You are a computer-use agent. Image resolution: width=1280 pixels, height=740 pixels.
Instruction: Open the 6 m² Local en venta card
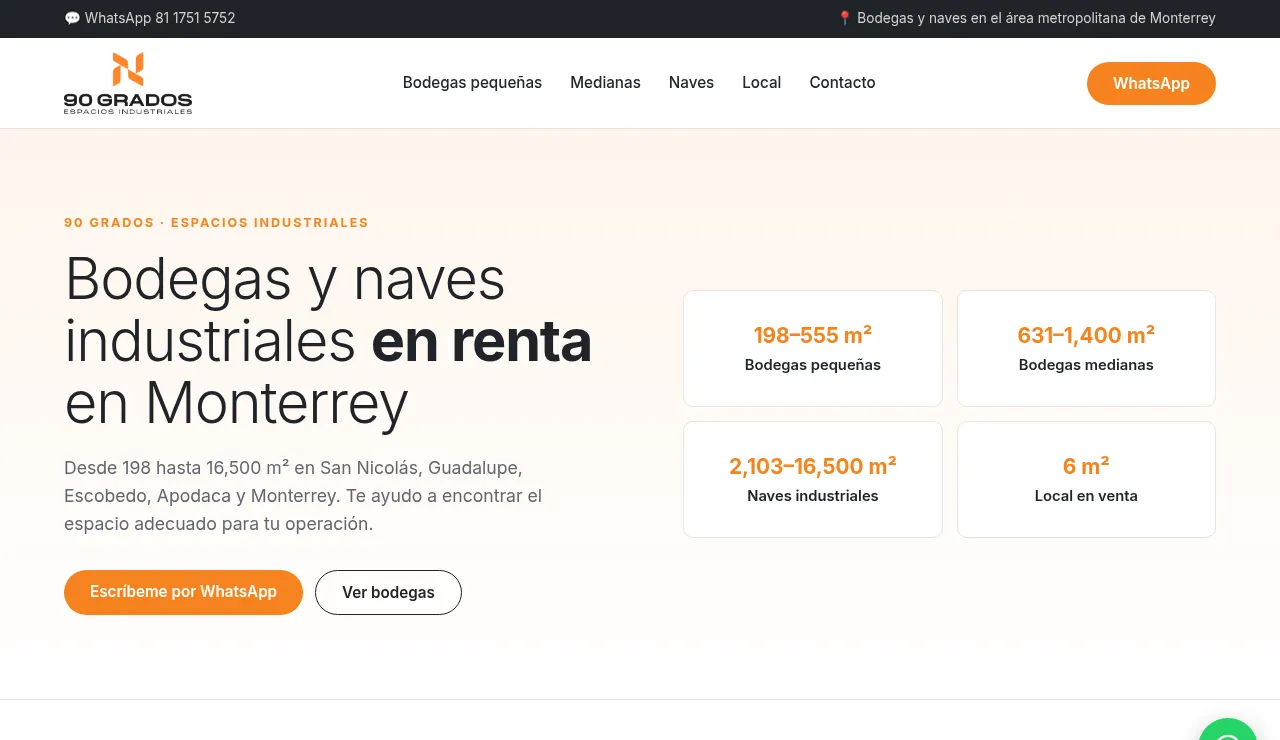(x=1086, y=479)
